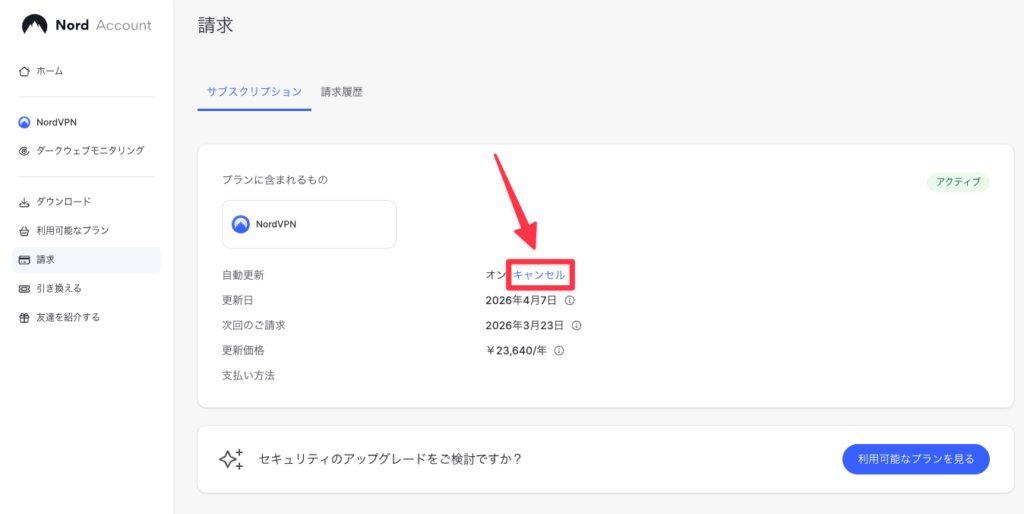Click セキュリティのアップグレードをご検討ですか？ text
The height and width of the screenshot is (514, 1024).
(391, 459)
